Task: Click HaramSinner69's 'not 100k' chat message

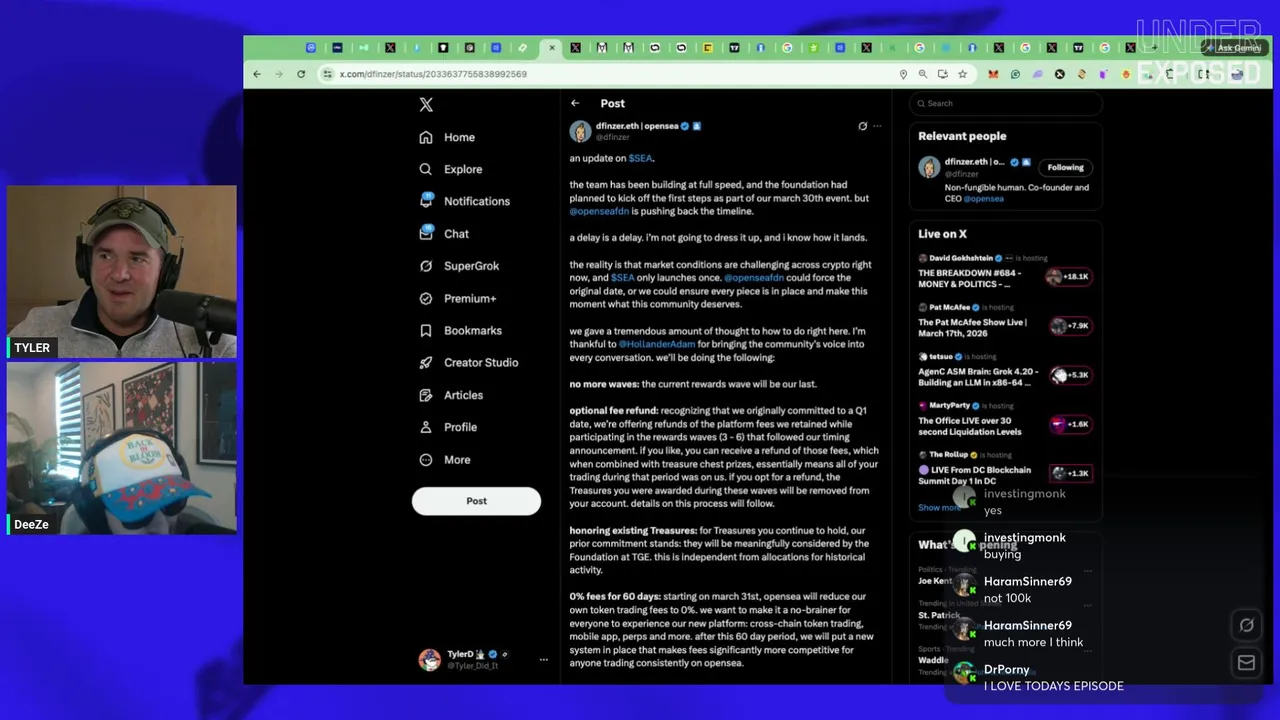Action: [1007, 598]
